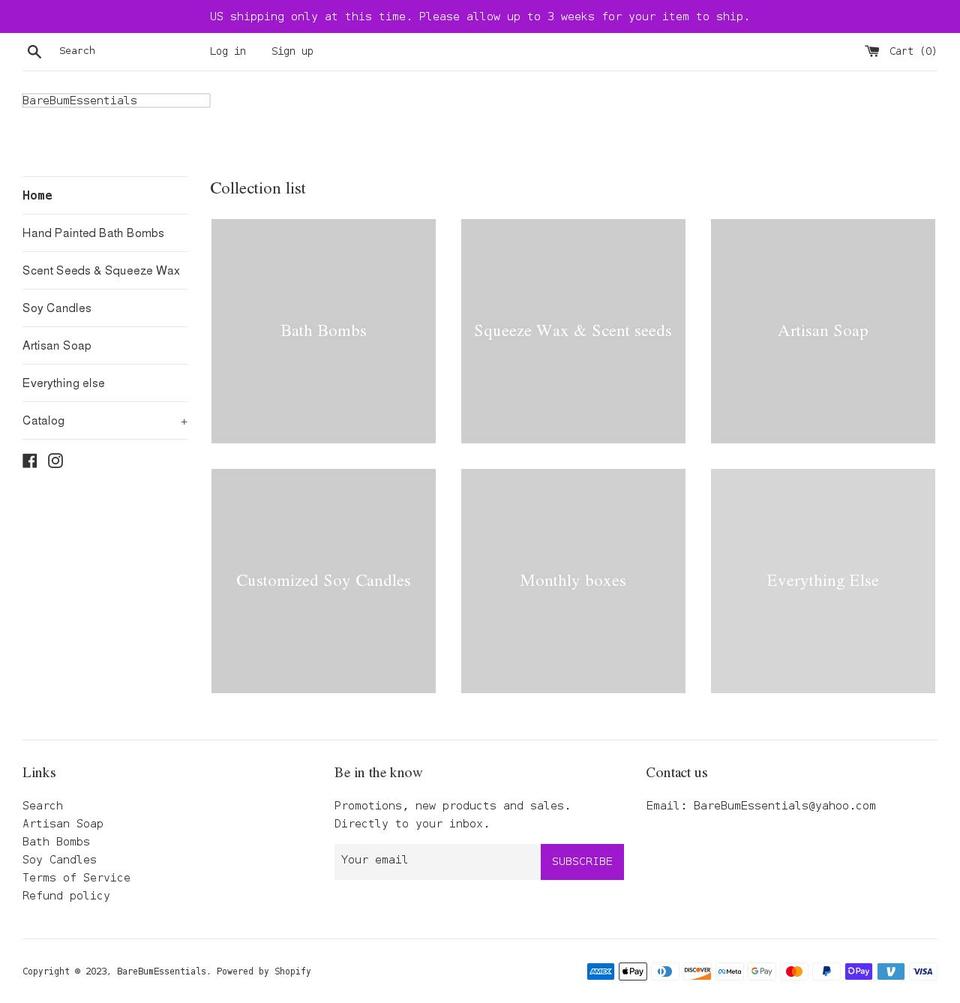Open the Artisan Soap collection tile

click(823, 331)
